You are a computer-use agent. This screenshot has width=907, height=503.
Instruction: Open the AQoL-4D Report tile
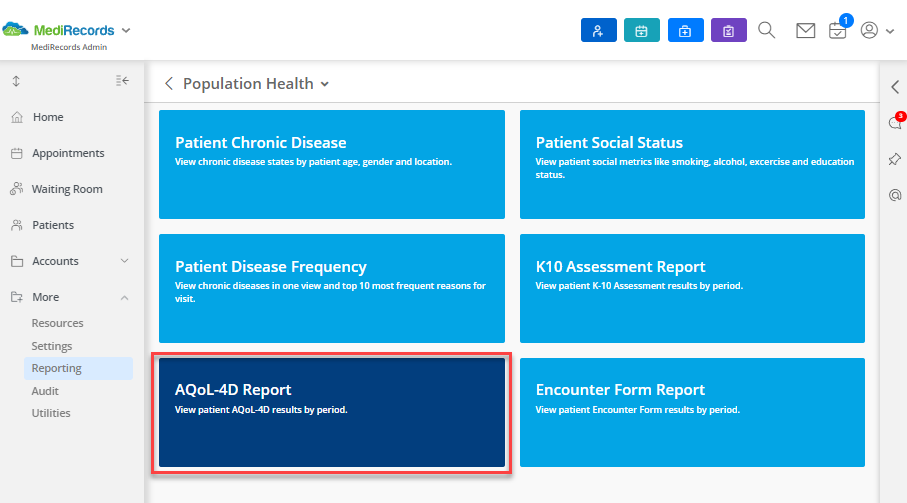coord(332,413)
